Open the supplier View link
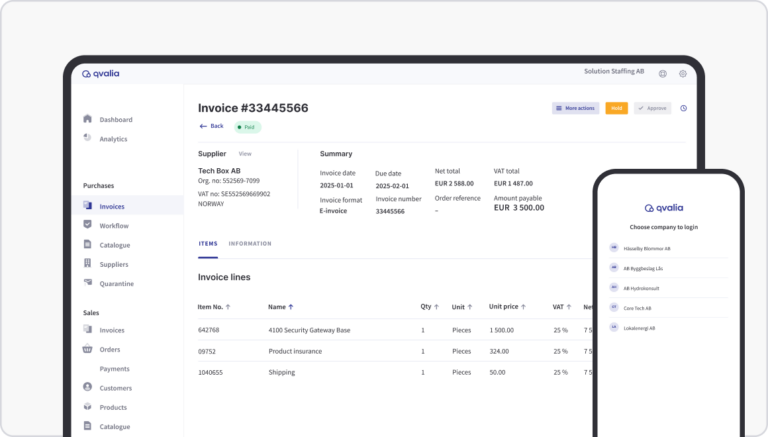768x437 pixels. coord(245,154)
